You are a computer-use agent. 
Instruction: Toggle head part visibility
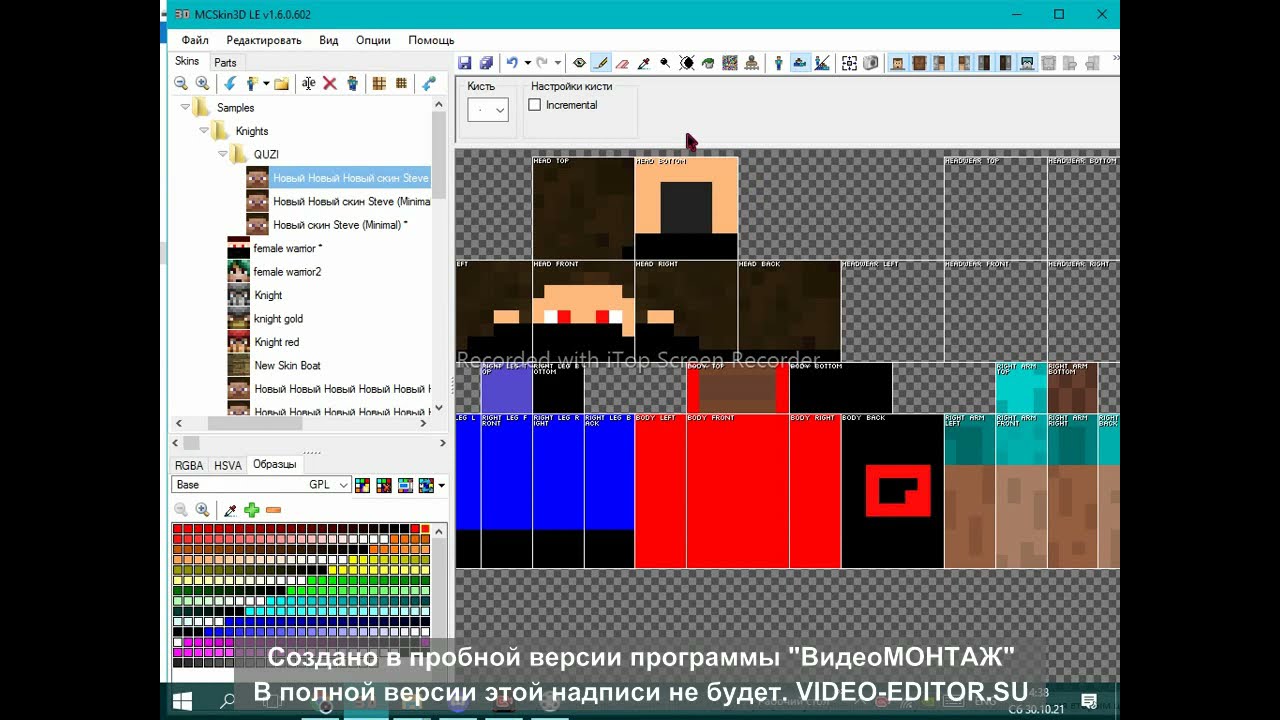(897, 63)
